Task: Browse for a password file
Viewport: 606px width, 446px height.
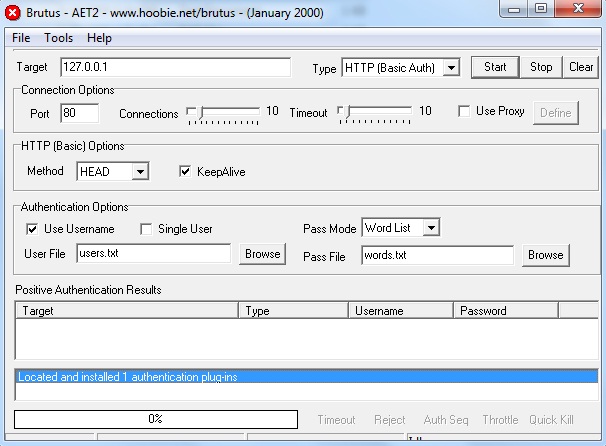Action: click(x=546, y=255)
